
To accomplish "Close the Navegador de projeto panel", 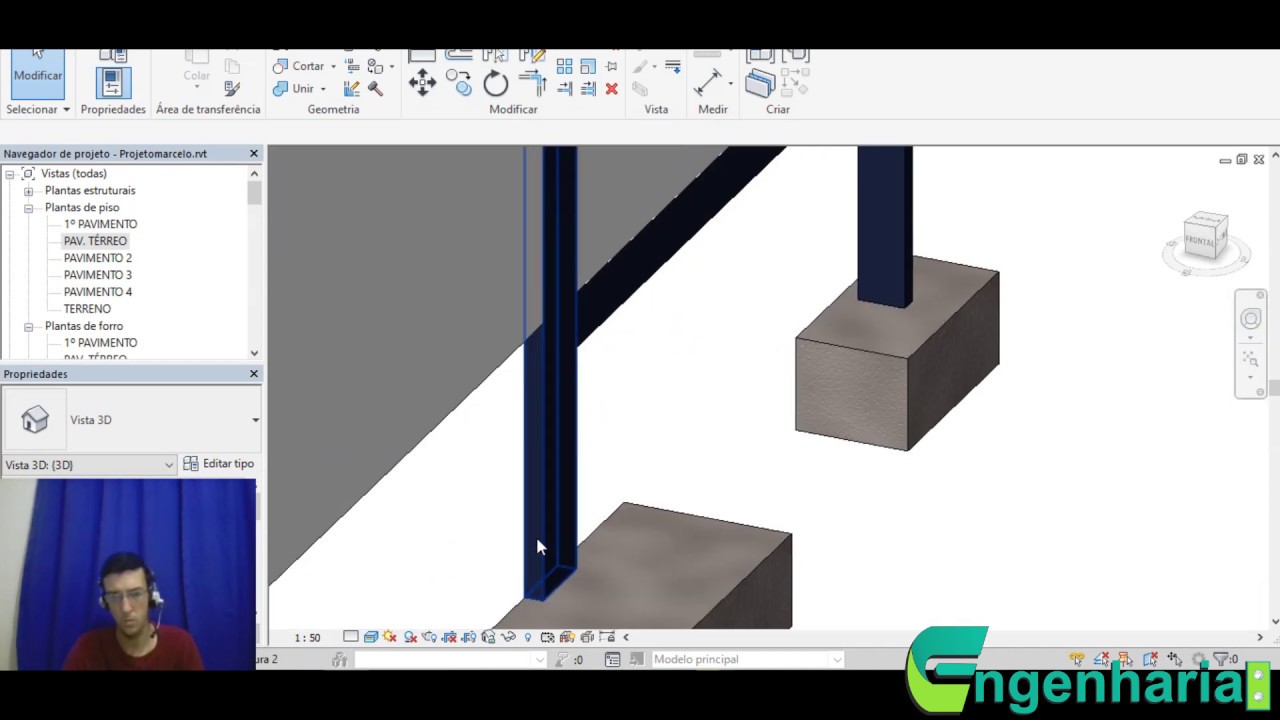I will [x=253, y=154].
